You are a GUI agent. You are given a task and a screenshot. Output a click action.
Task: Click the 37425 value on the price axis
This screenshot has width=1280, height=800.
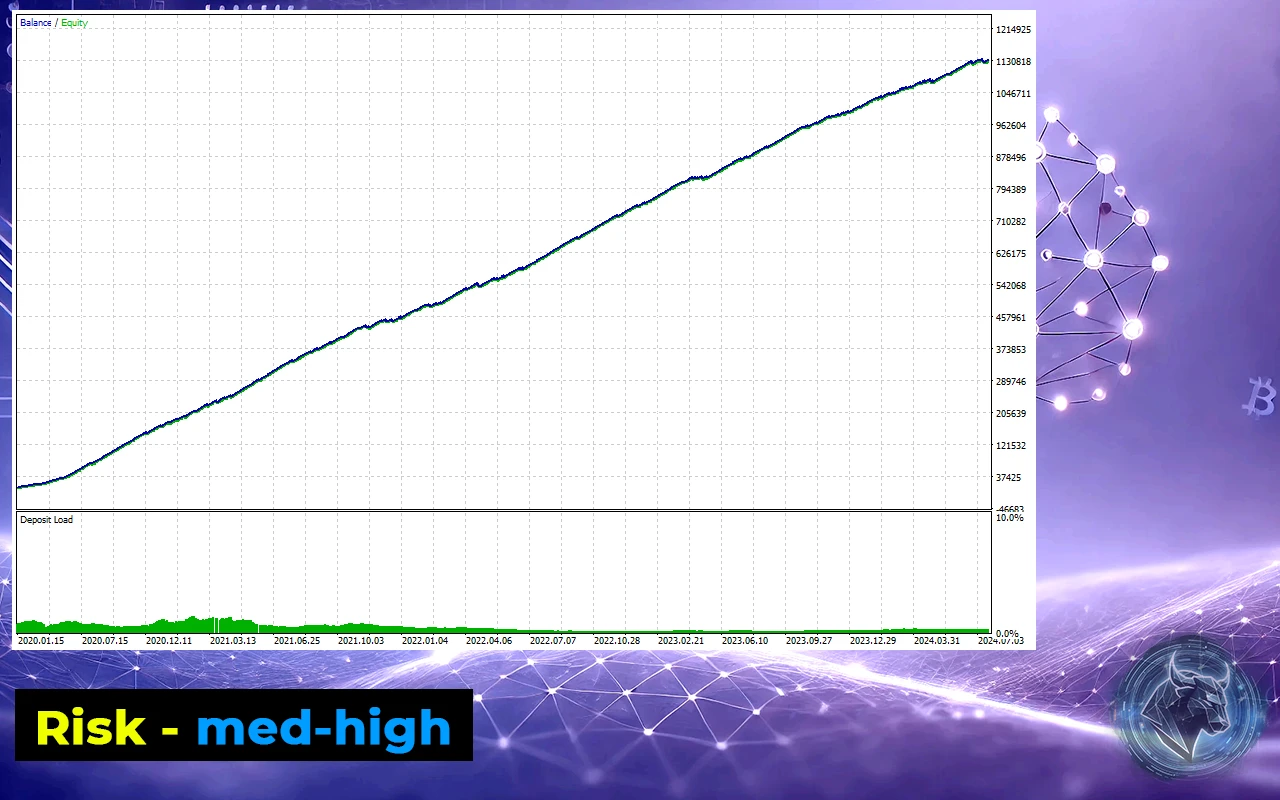click(1009, 478)
